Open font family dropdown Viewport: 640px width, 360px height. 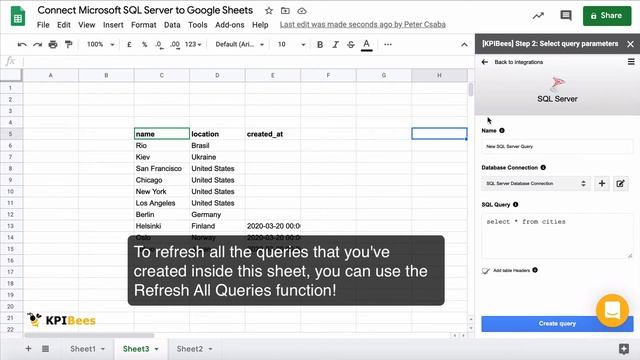(240, 44)
